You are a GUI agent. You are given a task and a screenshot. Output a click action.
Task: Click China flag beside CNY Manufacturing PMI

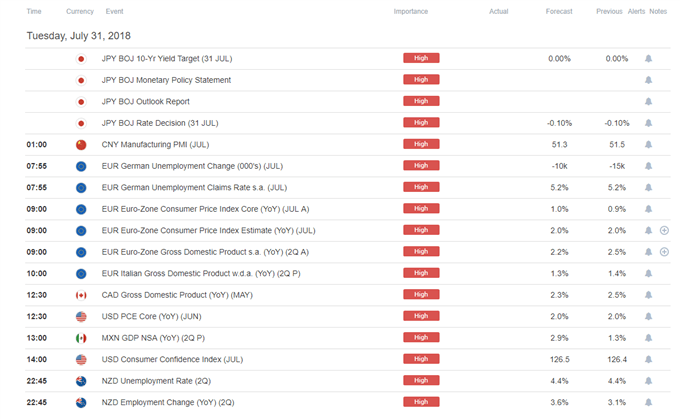point(81,144)
